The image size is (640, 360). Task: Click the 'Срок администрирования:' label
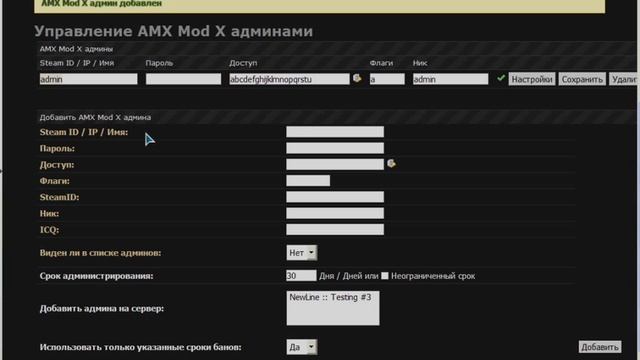(96, 276)
